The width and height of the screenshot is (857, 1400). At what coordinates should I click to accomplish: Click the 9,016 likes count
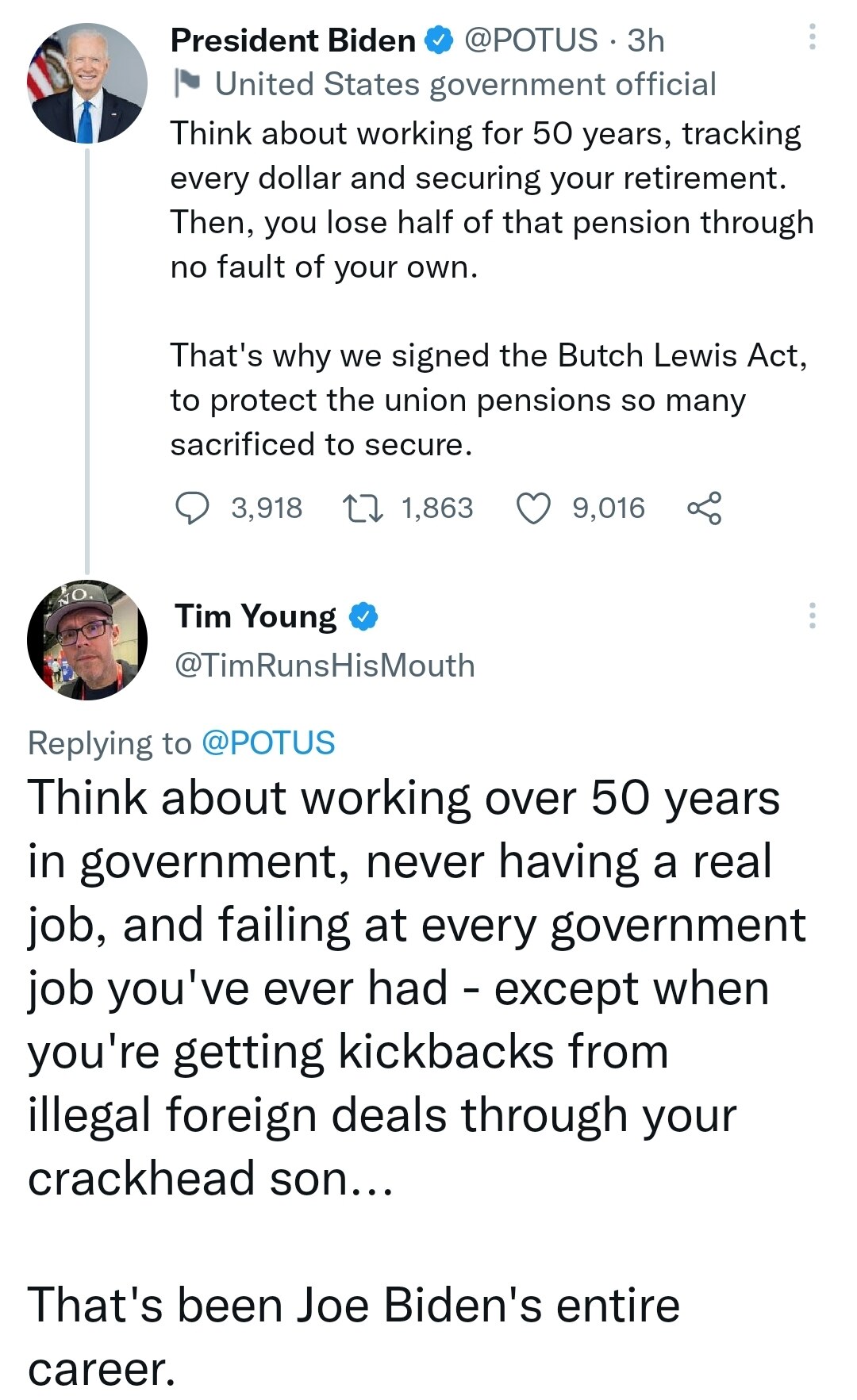608,508
